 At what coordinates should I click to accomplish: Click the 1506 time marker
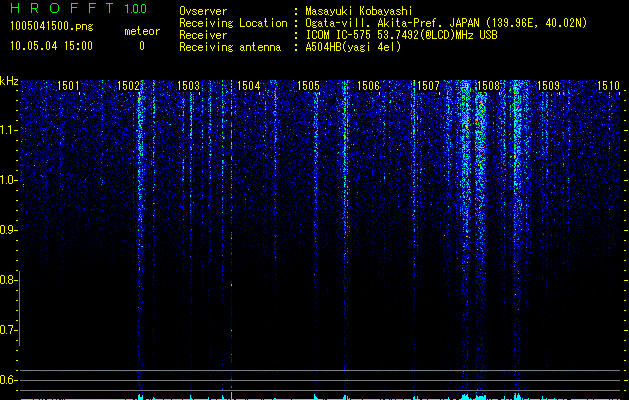pyautogui.click(x=368, y=86)
